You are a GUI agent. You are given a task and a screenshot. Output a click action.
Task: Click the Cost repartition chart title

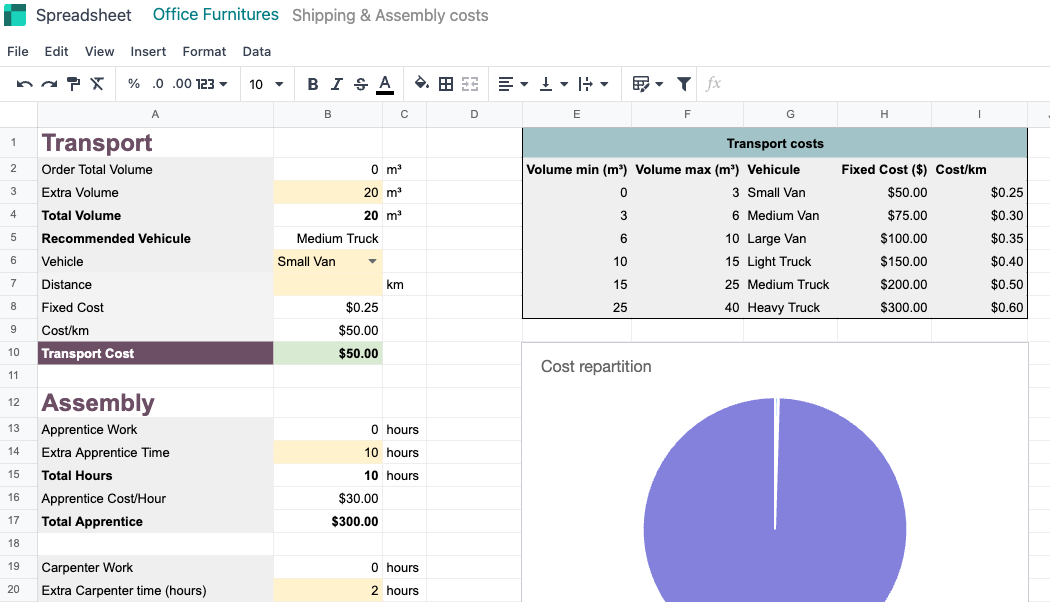[x=596, y=366]
